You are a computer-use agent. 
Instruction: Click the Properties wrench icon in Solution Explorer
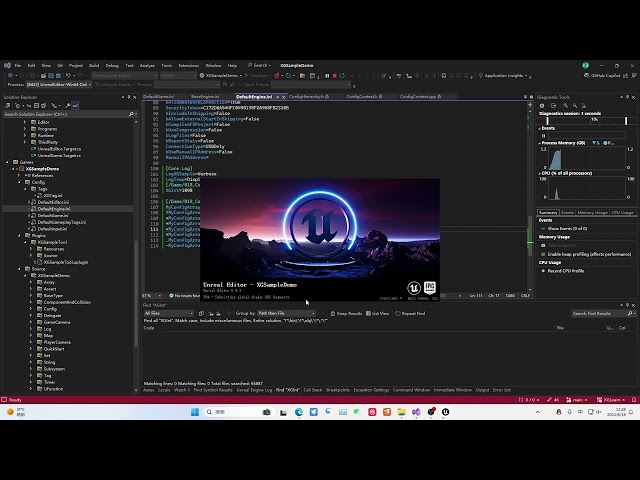pyautogui.click(x=68, y=106)
